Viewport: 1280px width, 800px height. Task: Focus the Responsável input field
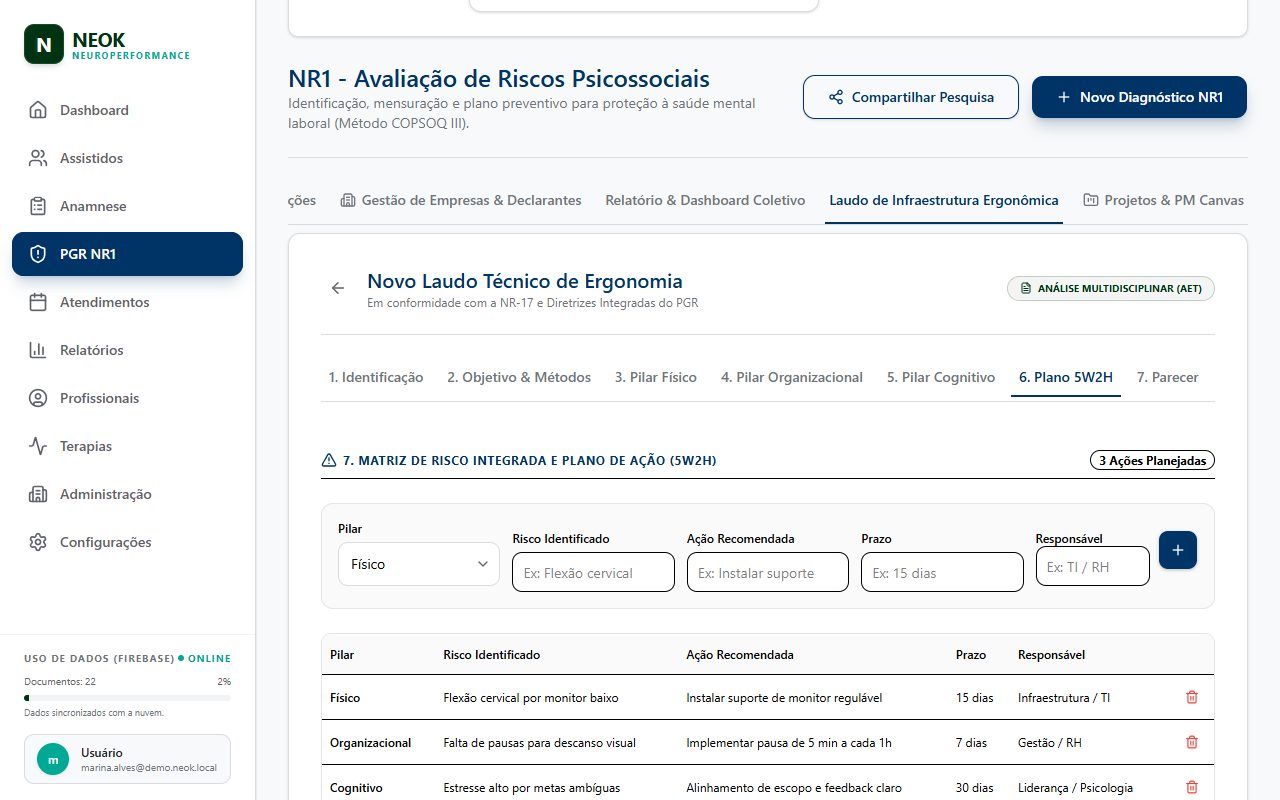pyautogui.click(x=1093, y=566)
